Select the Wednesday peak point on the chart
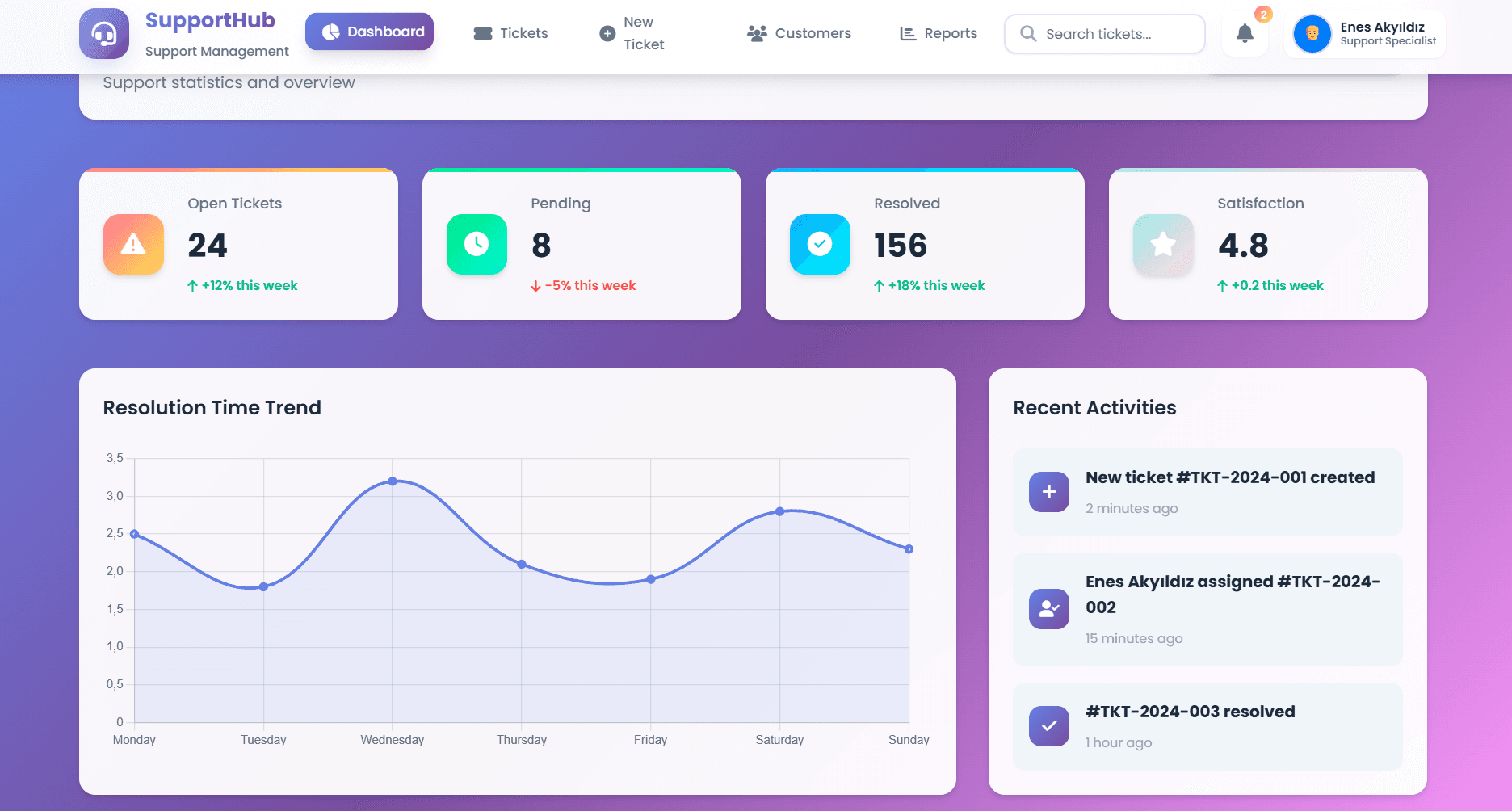Image resolution: width=1512 pixels, height=811 pixels. coord(393,481)
